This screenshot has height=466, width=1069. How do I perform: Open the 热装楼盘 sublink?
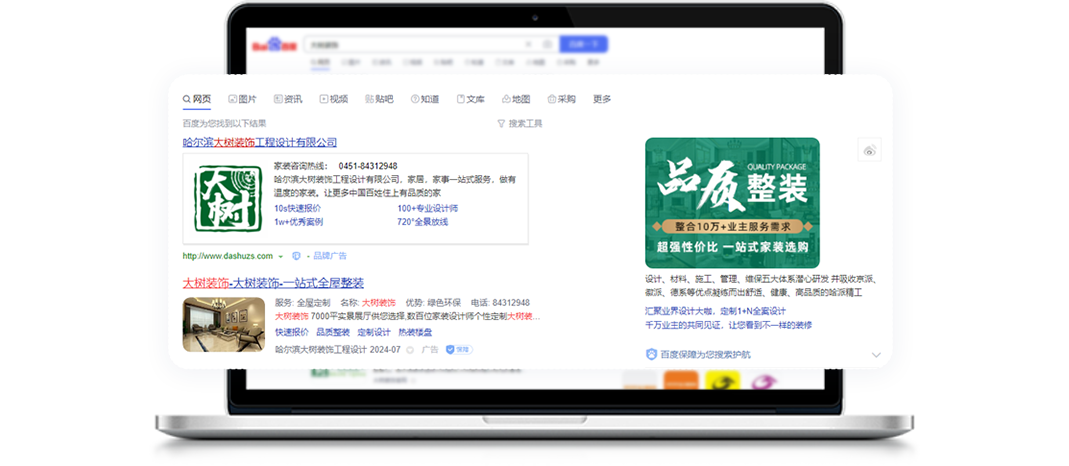pyautogui.click(x=415, y=332)
